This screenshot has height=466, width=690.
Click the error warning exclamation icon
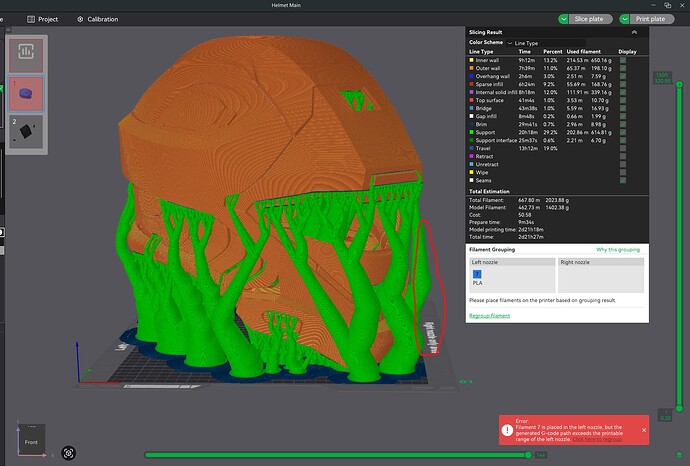coord(507,430)
